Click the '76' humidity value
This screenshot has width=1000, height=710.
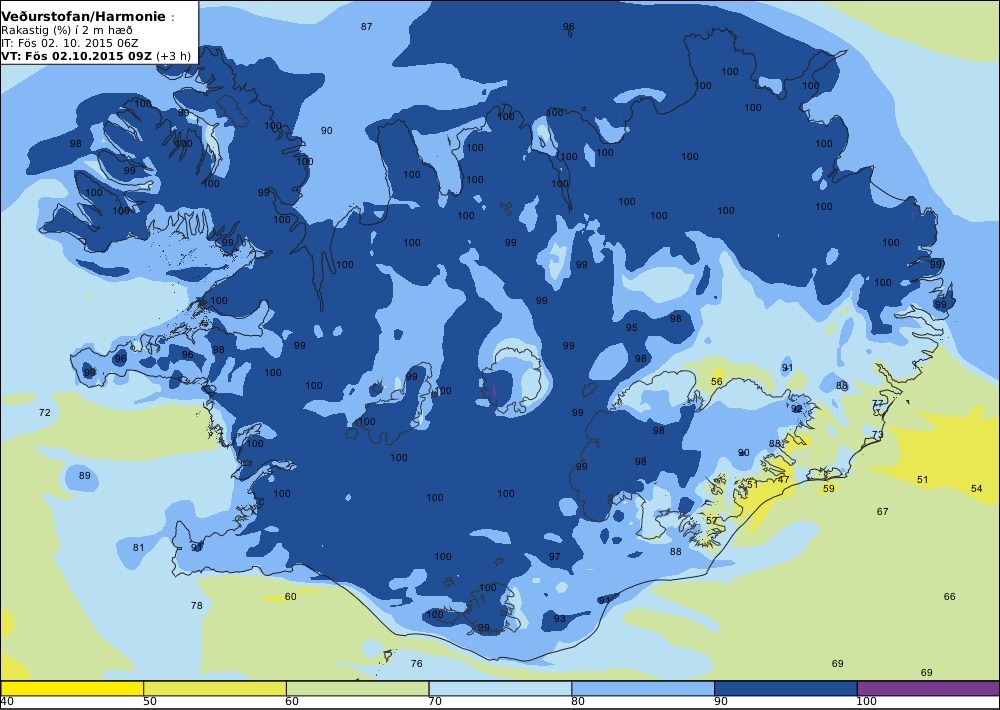(x=416, y=663)
